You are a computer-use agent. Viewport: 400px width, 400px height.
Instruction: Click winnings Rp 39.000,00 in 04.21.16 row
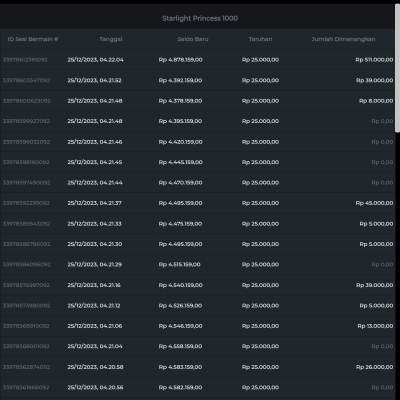pyautogui.click(x=375, y=285)
